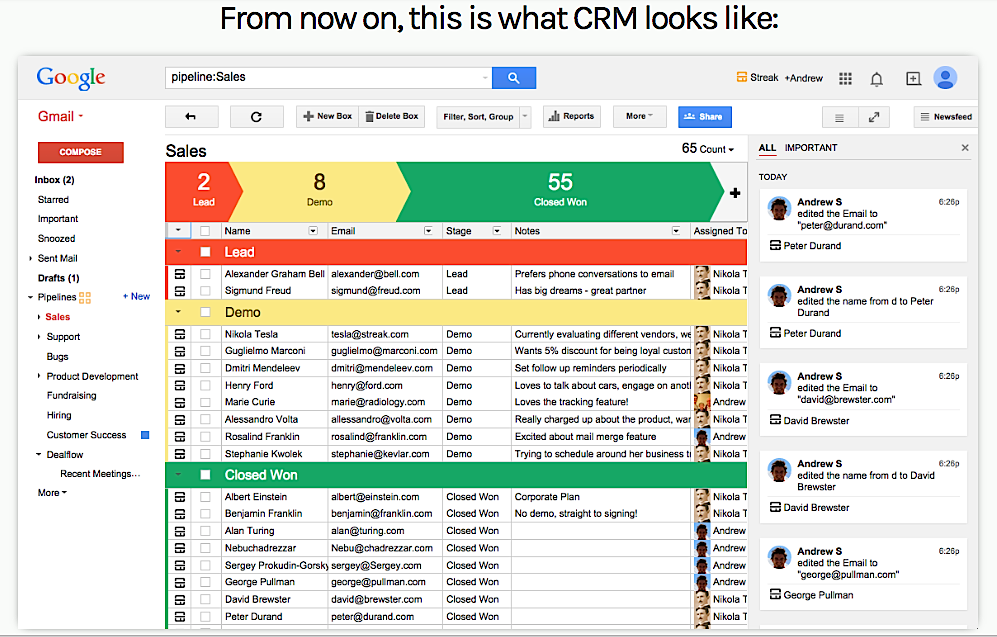This screenshot has height=637, width=997.
Task: Open the box icon for Rosalind Franklin row
Action: coord(180,437)
